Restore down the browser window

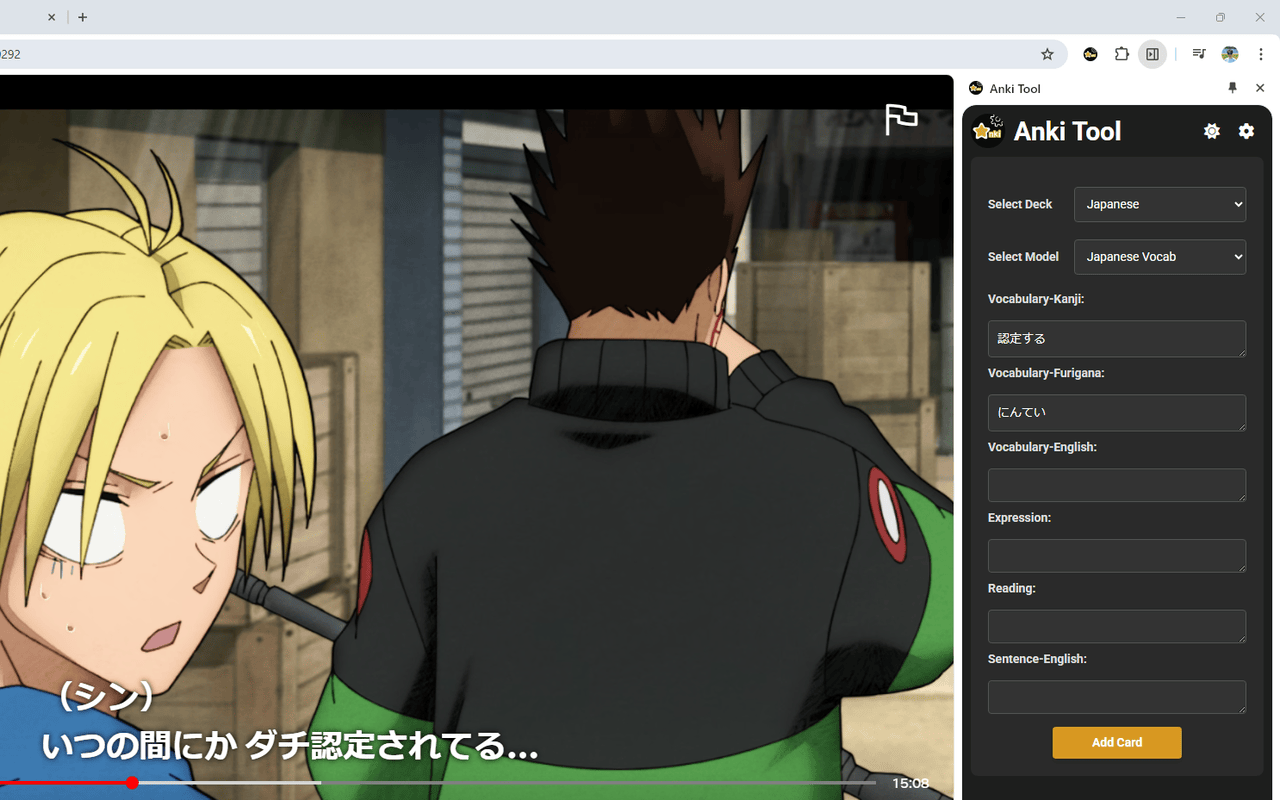(1220, 17)
